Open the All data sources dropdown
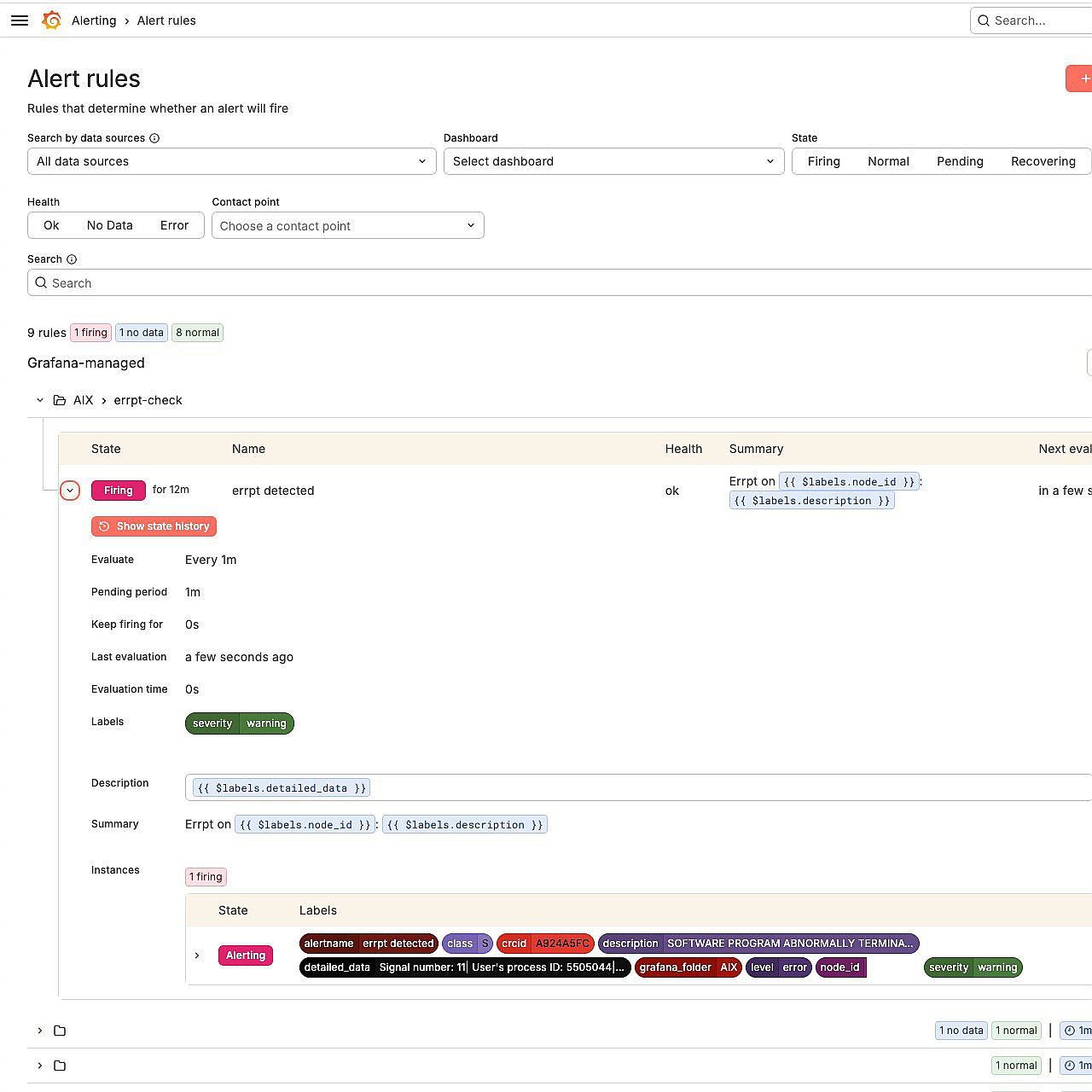 [x=231, y=161]
